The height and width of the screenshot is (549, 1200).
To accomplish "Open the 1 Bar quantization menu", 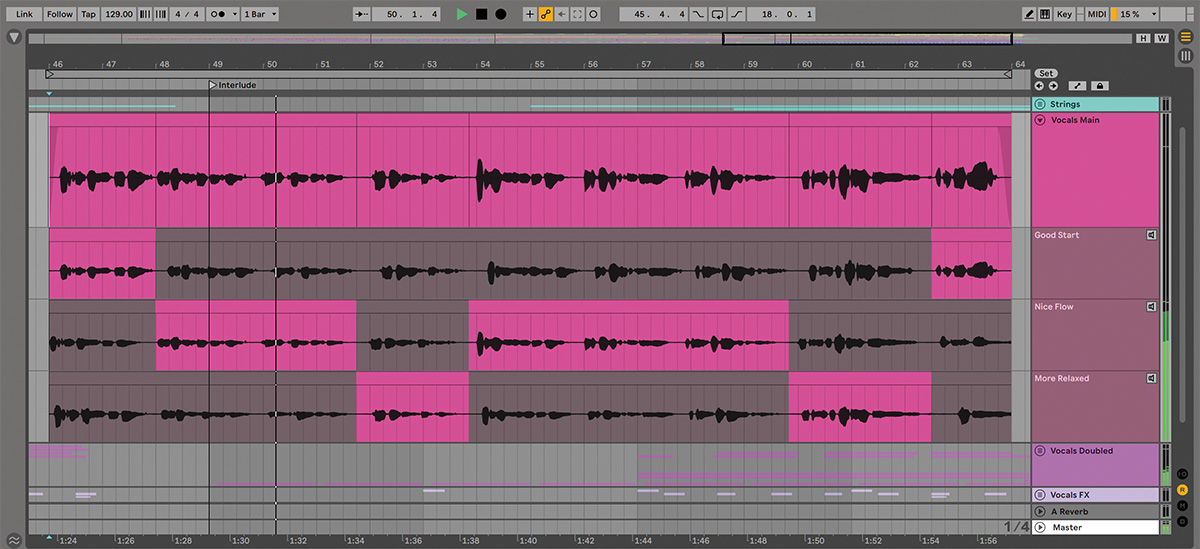I will click(x=260, y=14).
